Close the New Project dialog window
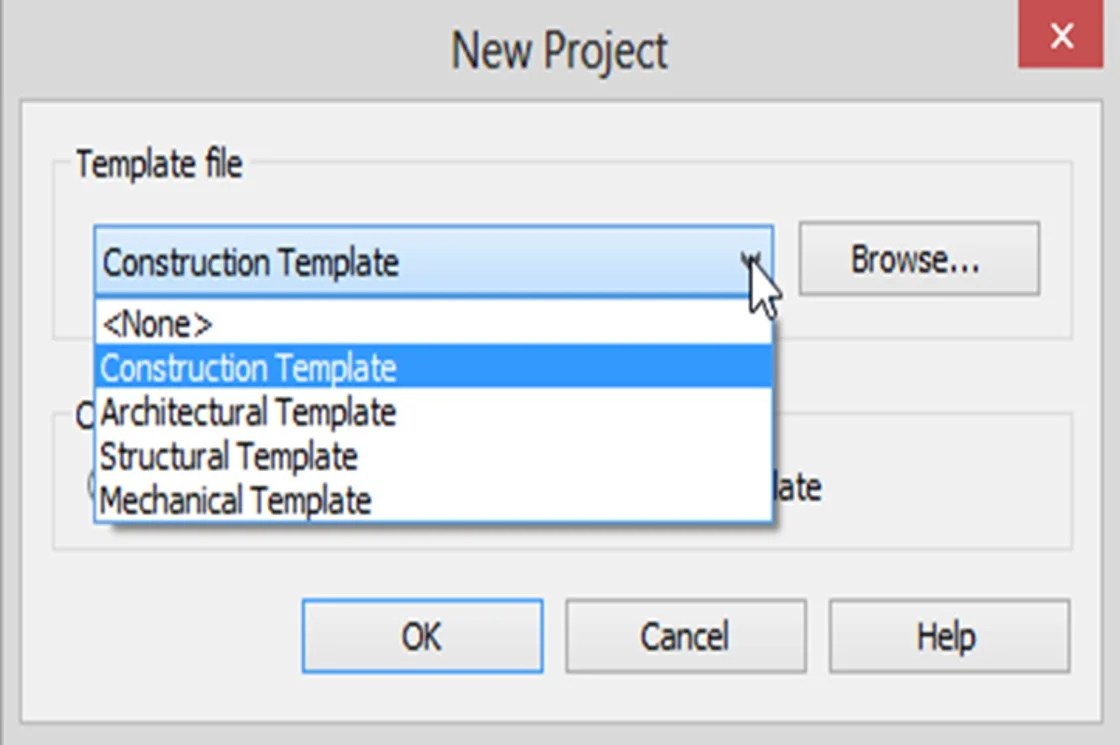This screenshot has width=1120, height=745. tap(1061, 35)
